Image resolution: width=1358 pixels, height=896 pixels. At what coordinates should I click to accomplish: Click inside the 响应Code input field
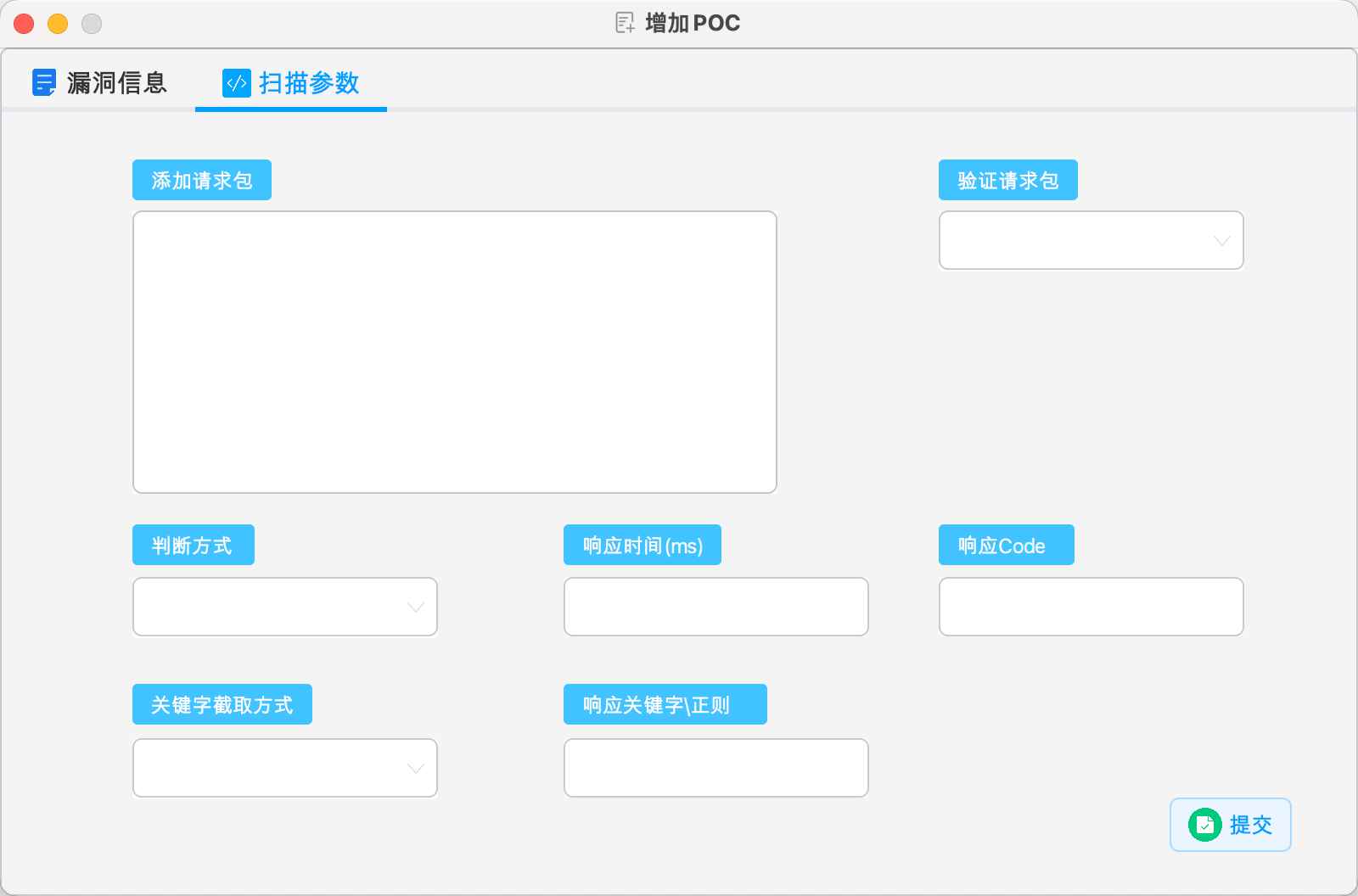1091,607
